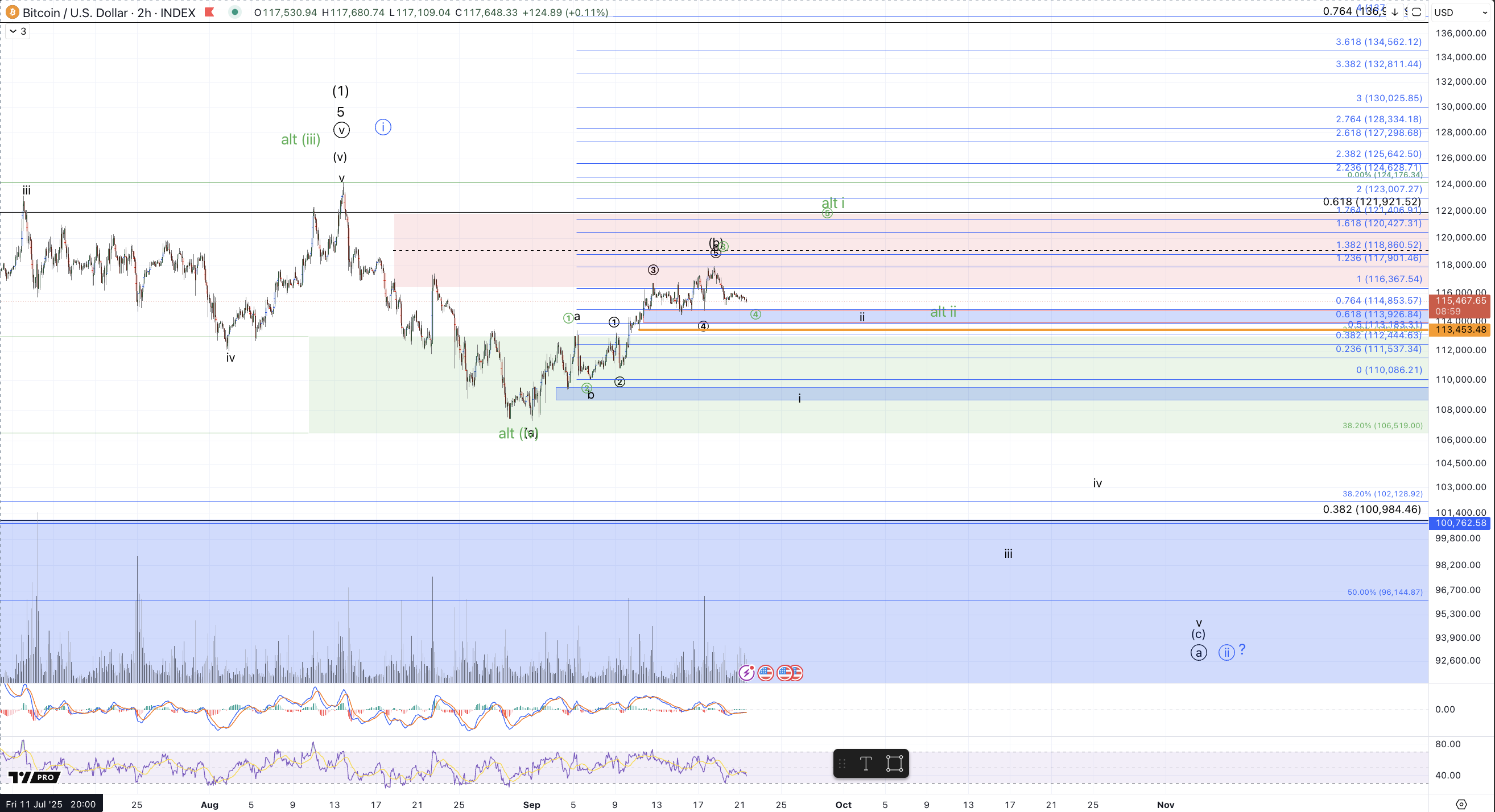The width and height of the screenshot is (1495, 812).
Task: Click the Bitcoin / U.S. Dollar title
Action: (x=76, y=12)
